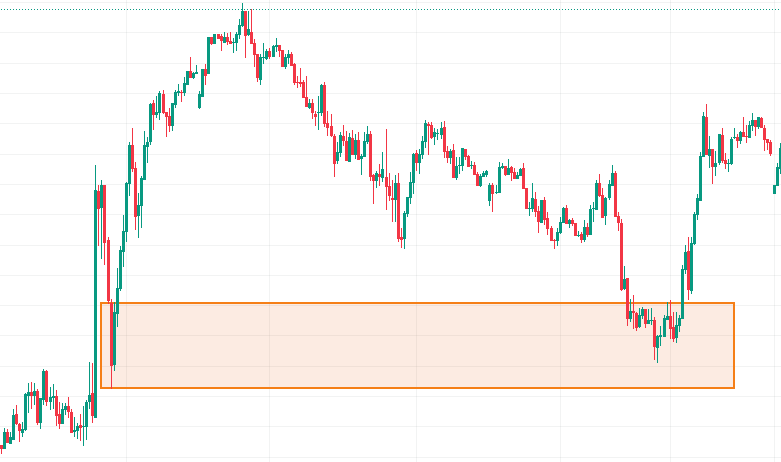Select the dotted horizontal line at chart top
The image size is (781, 462).
click(400, 9)
